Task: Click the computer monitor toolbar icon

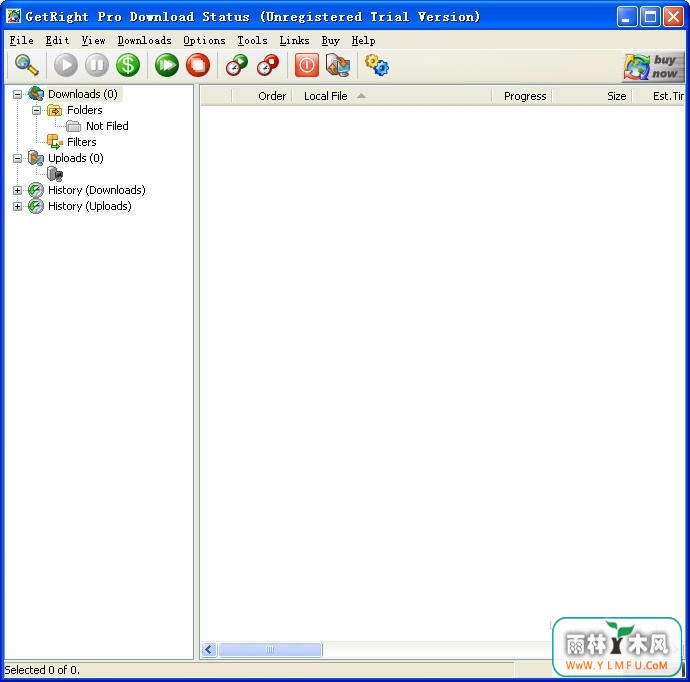Action: tap(338, 65)
